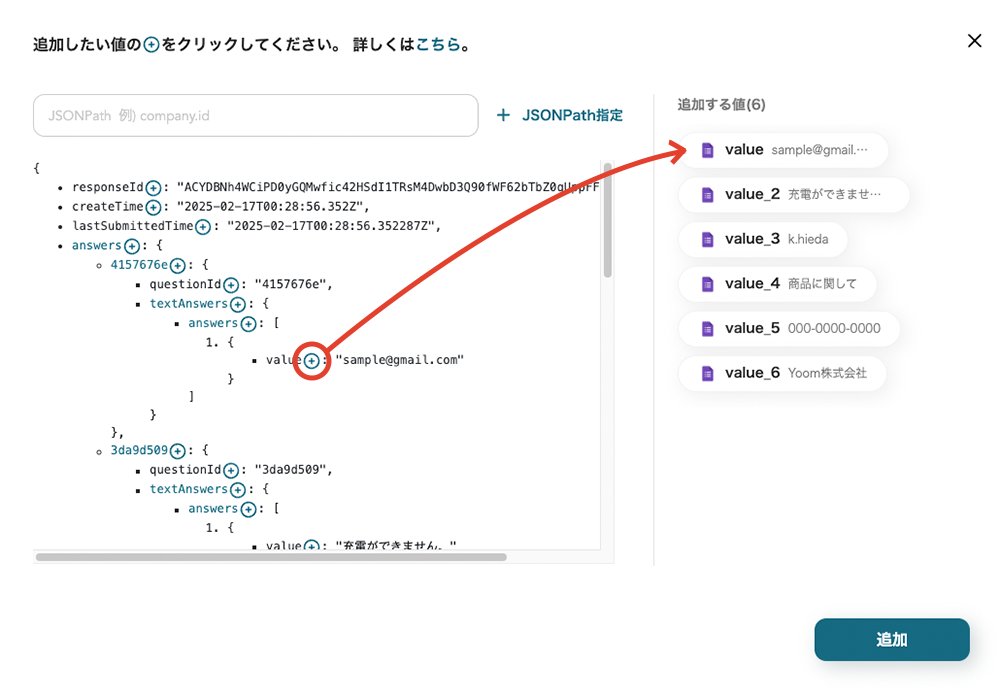The width and height of the screenshot is (1000, 691).
Task: Click the 追加 button
Action: 892,639
